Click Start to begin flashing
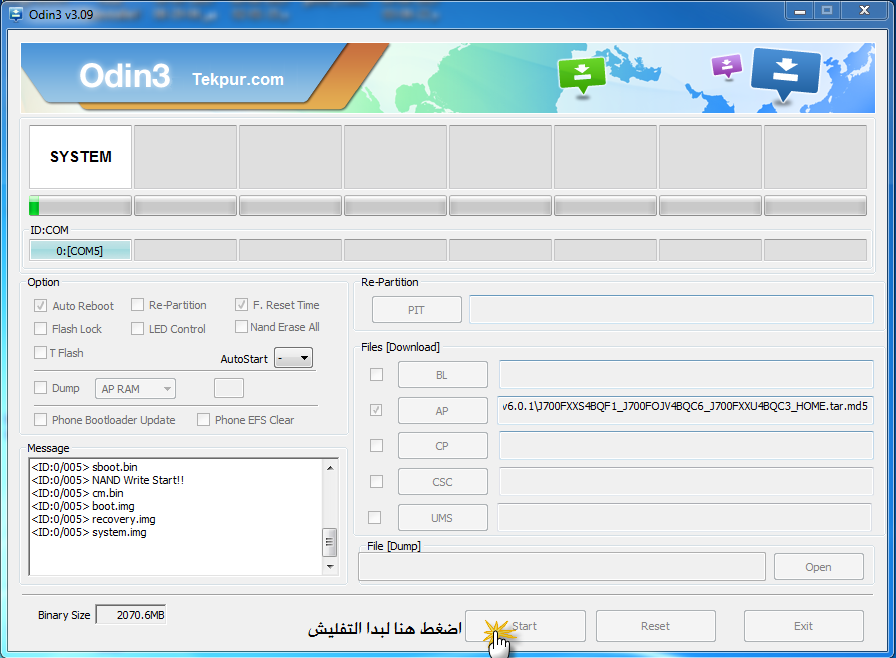Viewport: 896px width, 658px height. tap(525, 626)
